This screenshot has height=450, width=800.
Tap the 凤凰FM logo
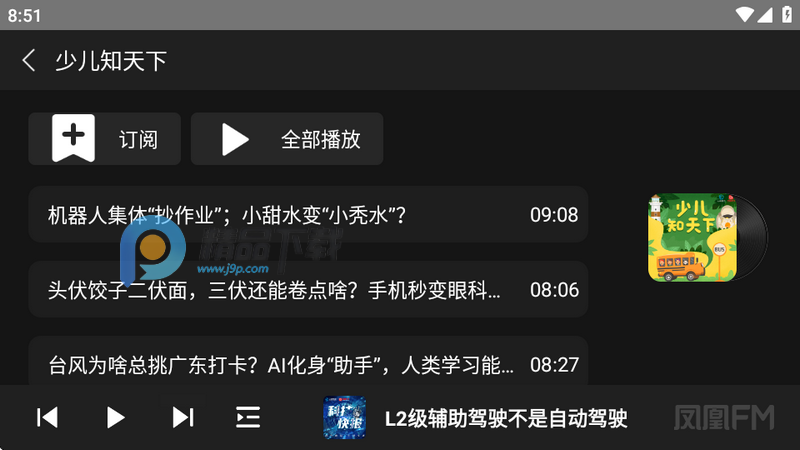tap(724, 418)
